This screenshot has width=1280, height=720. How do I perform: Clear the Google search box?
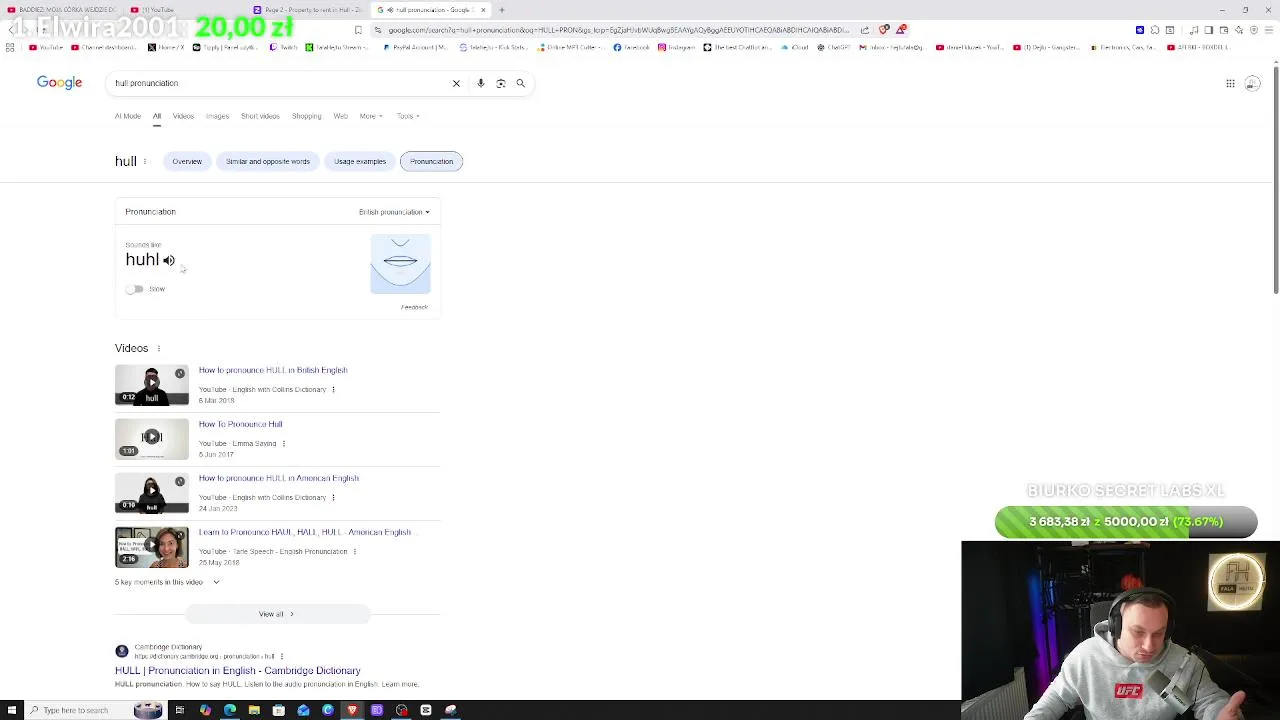(456, 83)
